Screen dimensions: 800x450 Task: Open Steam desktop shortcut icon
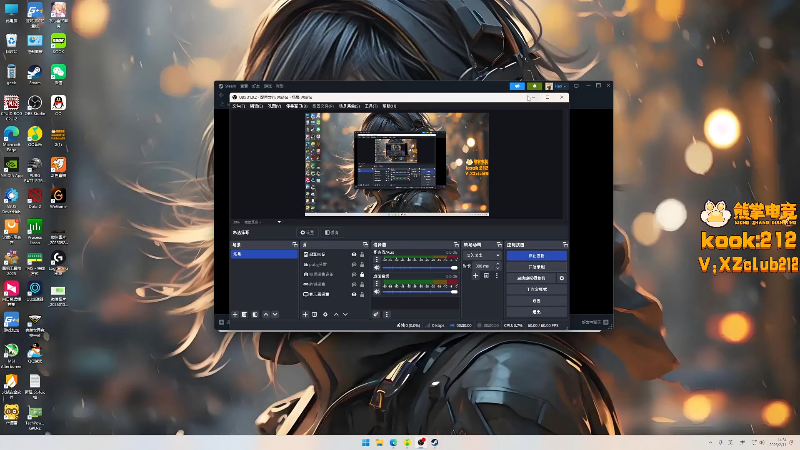click(35, 74)
